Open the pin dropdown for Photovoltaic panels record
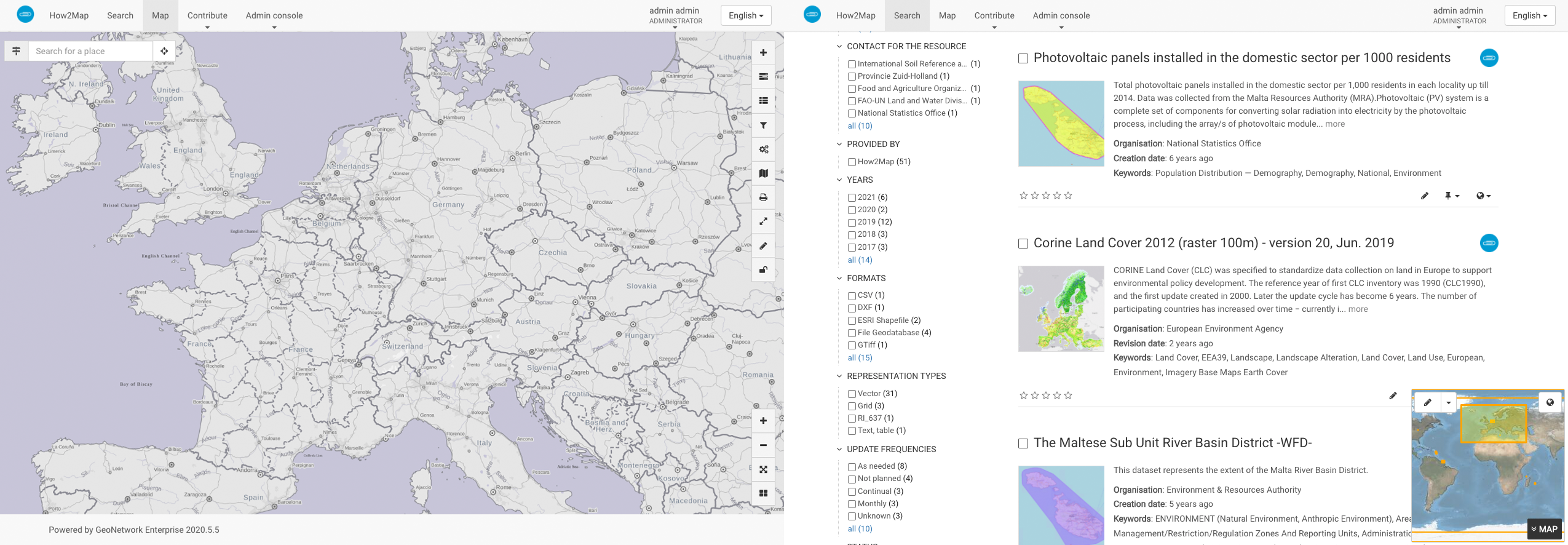The width and height of the screenshot is (1568, 545). click(1452, 196)
